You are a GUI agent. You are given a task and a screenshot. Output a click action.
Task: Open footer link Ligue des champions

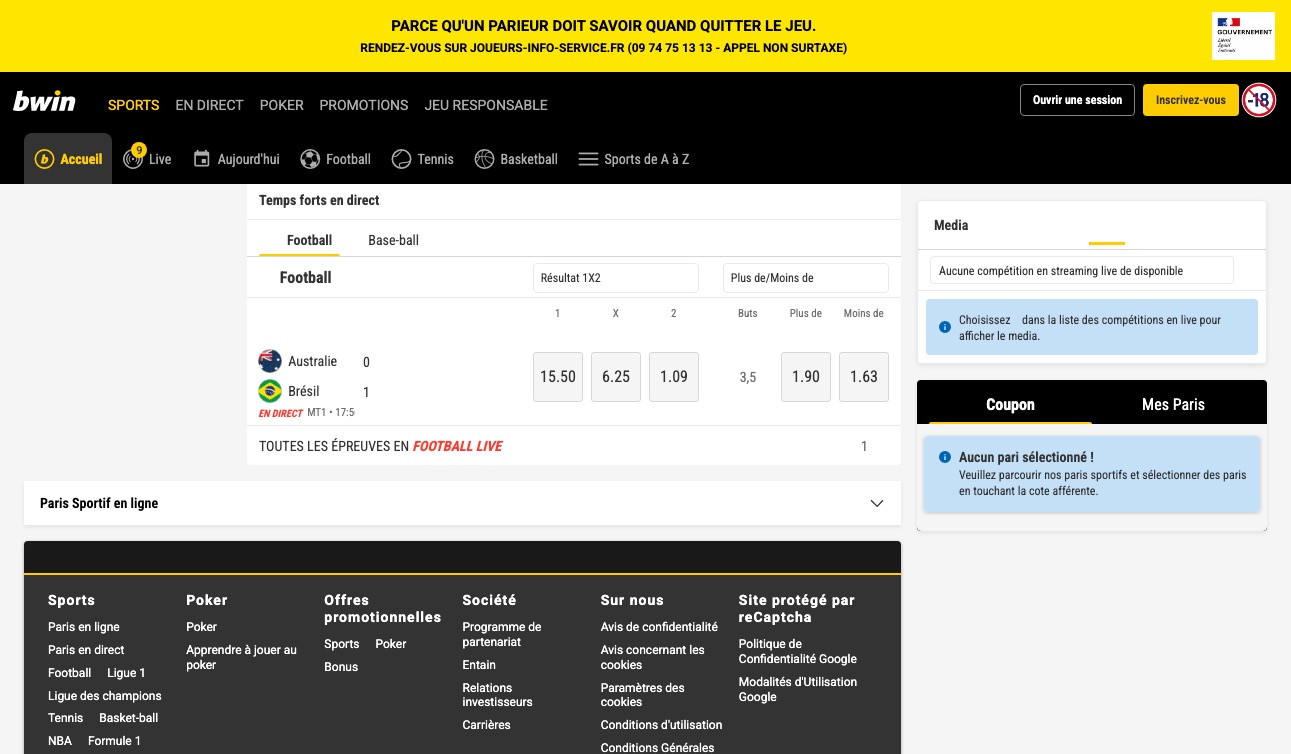click(x=104, y=696)
